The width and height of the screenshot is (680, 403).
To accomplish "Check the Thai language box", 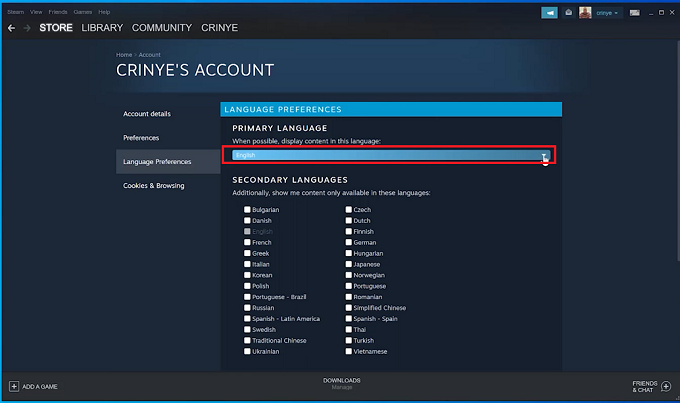I will tap(349, 329).
